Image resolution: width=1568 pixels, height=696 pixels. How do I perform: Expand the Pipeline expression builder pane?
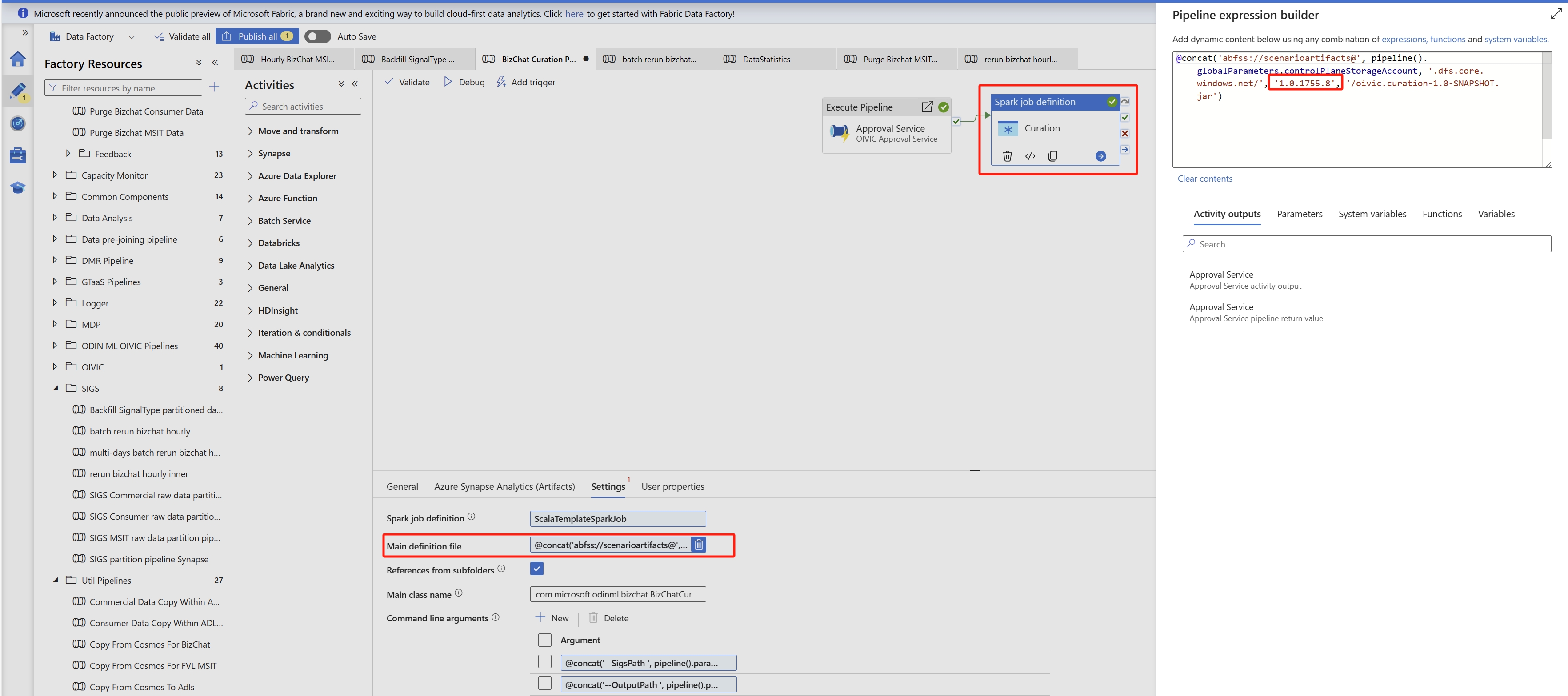click(1555, 14)
